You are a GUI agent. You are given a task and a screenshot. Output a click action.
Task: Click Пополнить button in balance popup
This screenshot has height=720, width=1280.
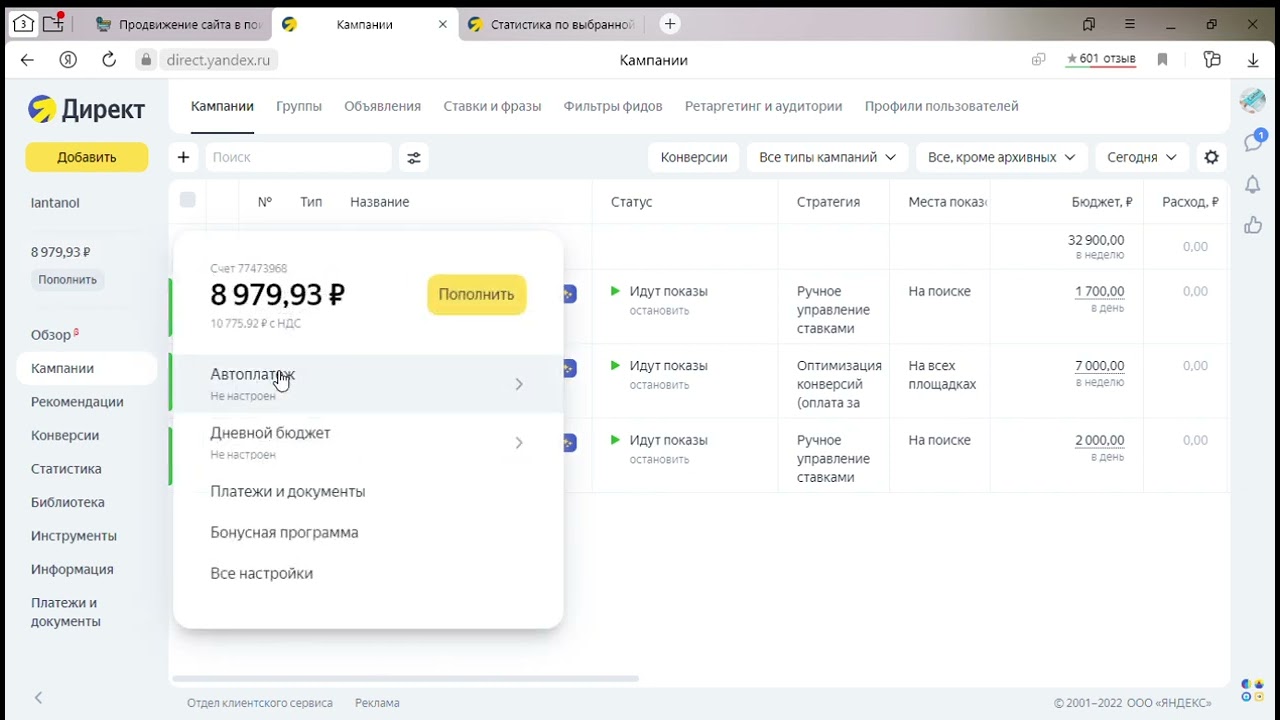point(476,294)
